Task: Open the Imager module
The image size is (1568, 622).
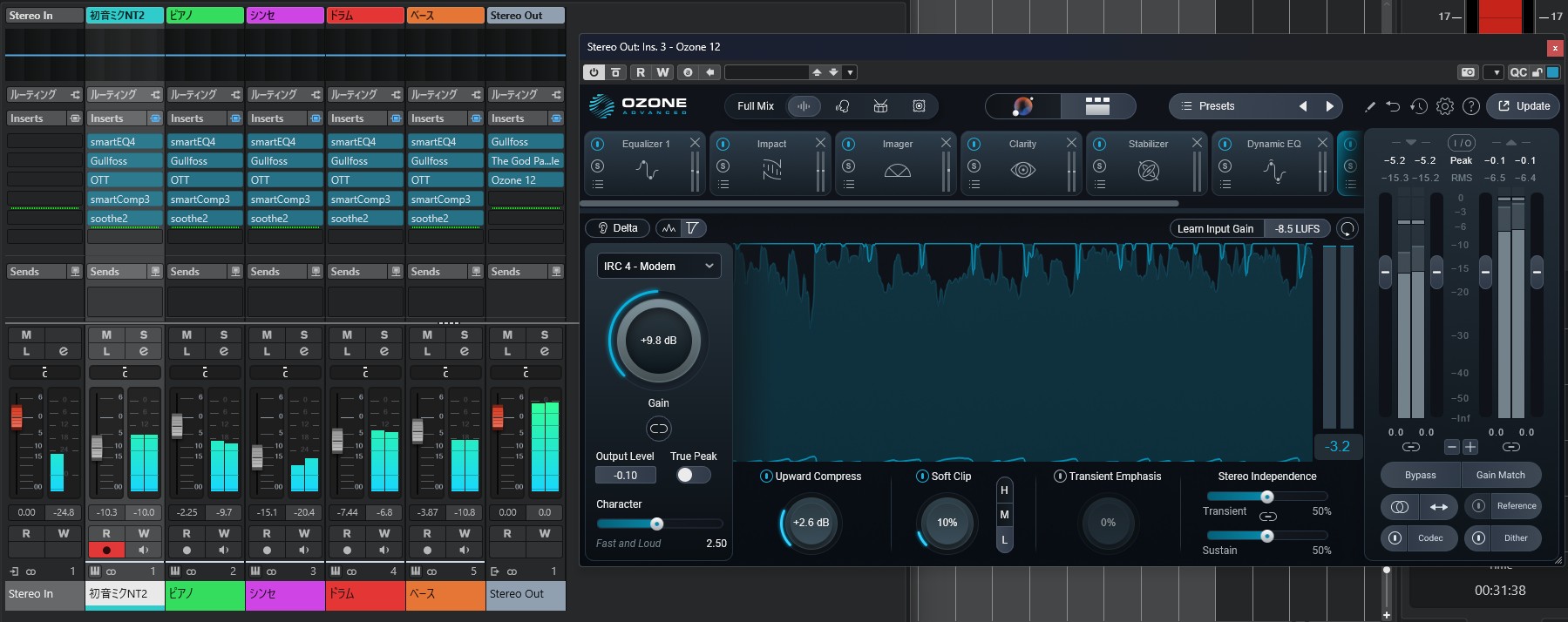Action: pyautogui.click(x=897, y=171)
